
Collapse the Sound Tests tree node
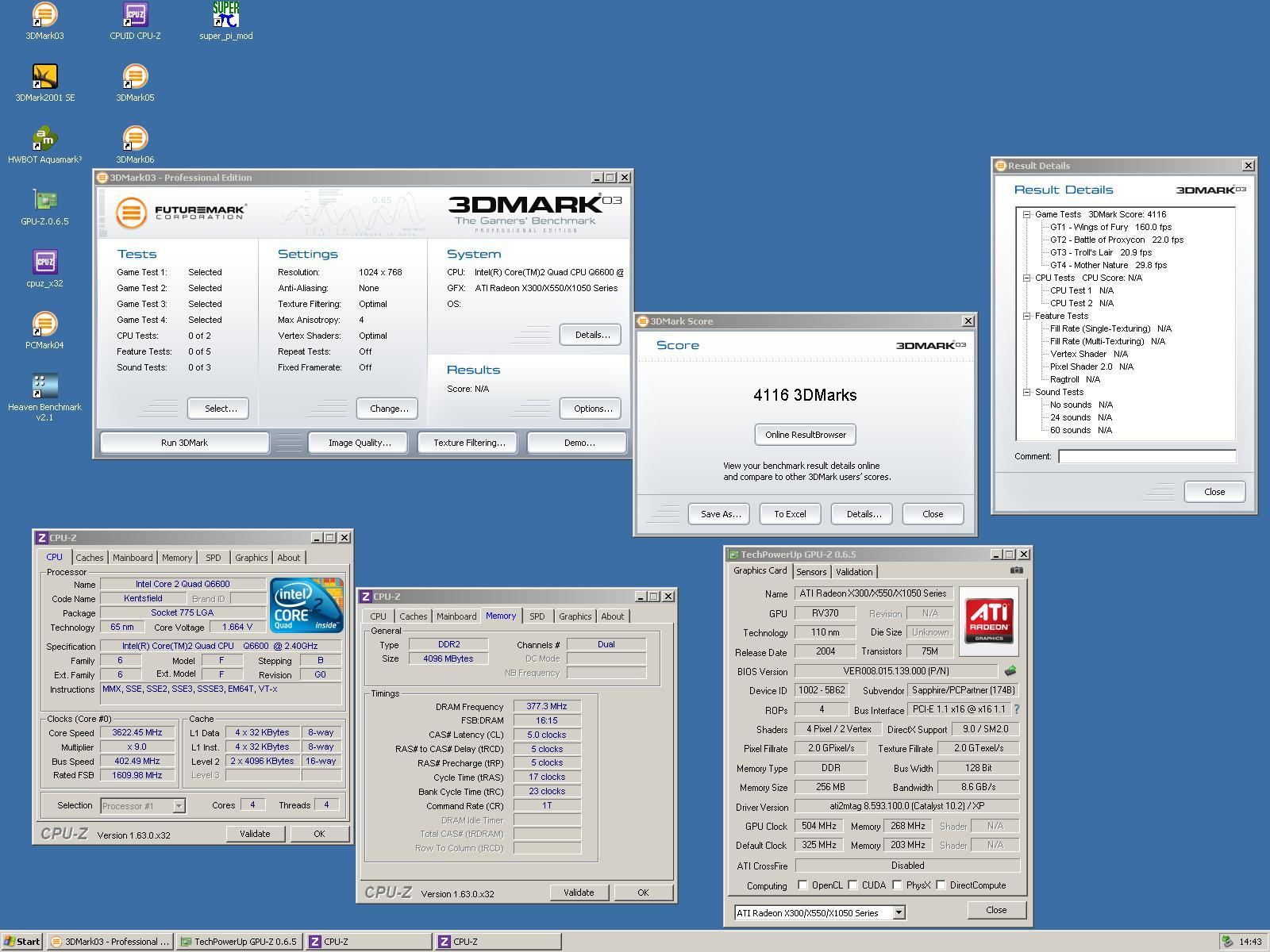[x=1026, y=392]
